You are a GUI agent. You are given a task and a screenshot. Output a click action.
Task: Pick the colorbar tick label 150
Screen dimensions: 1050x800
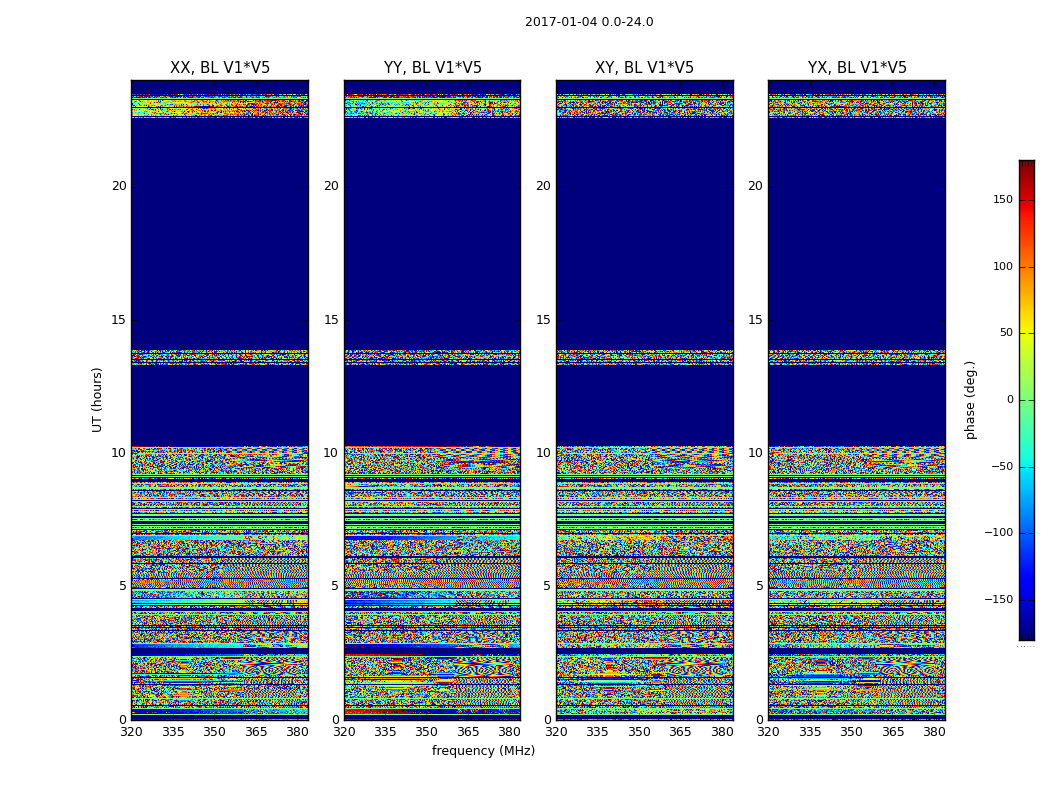point(1002,199)
